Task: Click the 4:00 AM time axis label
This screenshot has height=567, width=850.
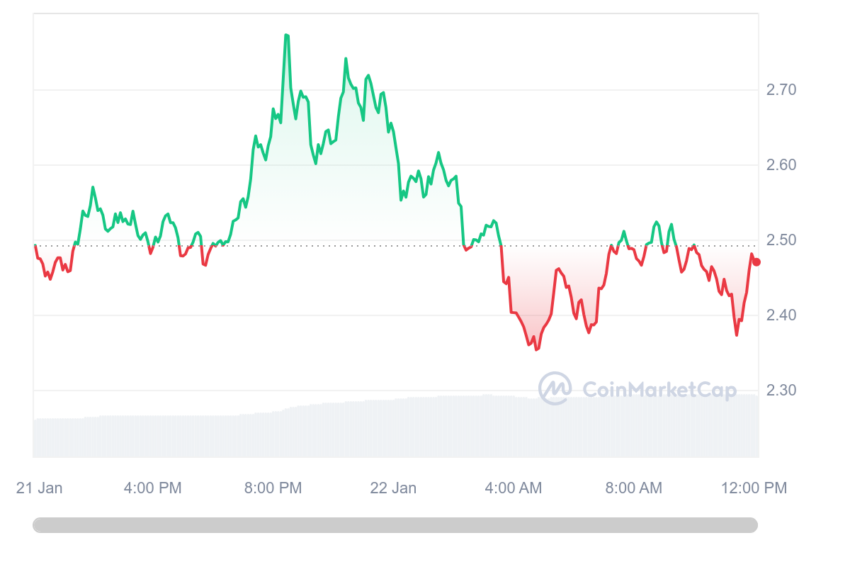Action: pos(513,488)
